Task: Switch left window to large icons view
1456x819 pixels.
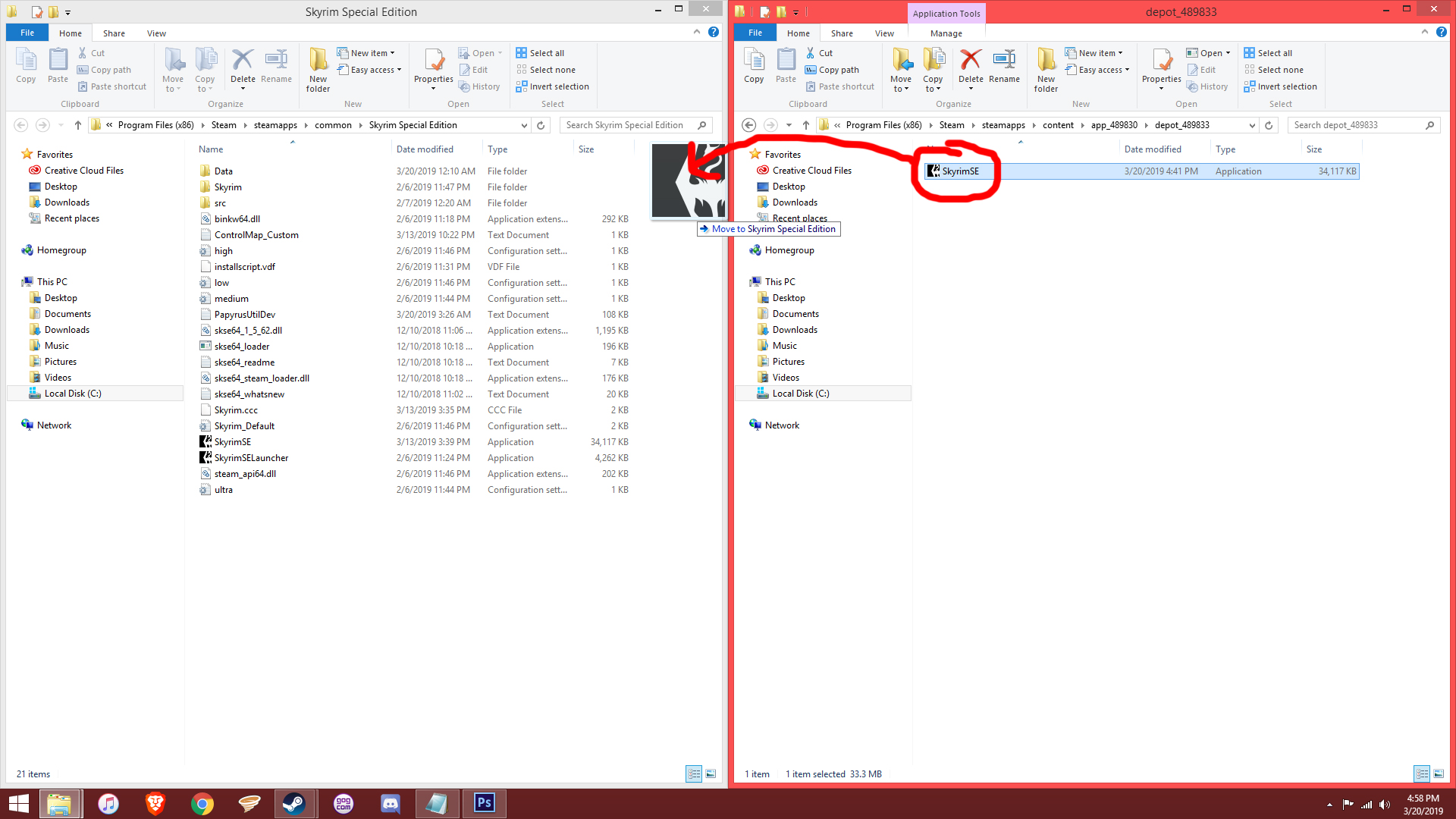Action: point(711,773)
